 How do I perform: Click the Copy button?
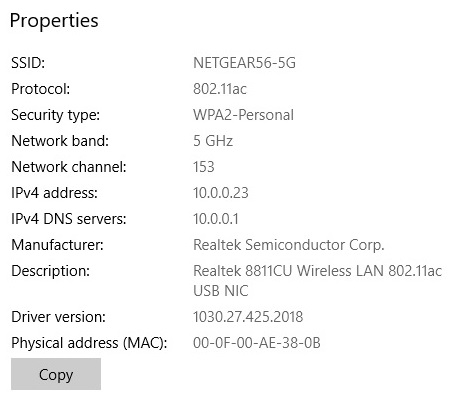click(x=56, y=374)
